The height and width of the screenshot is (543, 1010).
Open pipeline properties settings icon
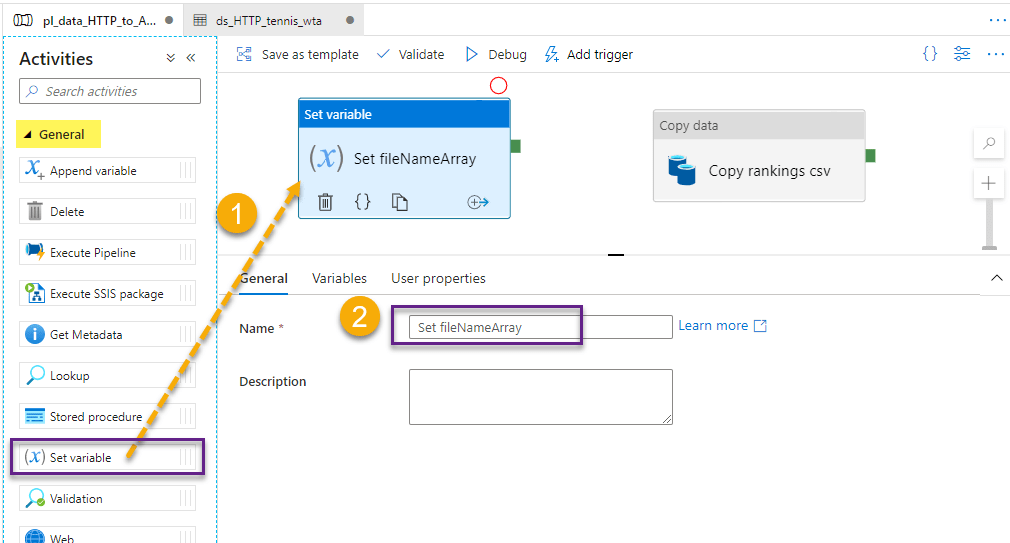click(x=962, y=54)
